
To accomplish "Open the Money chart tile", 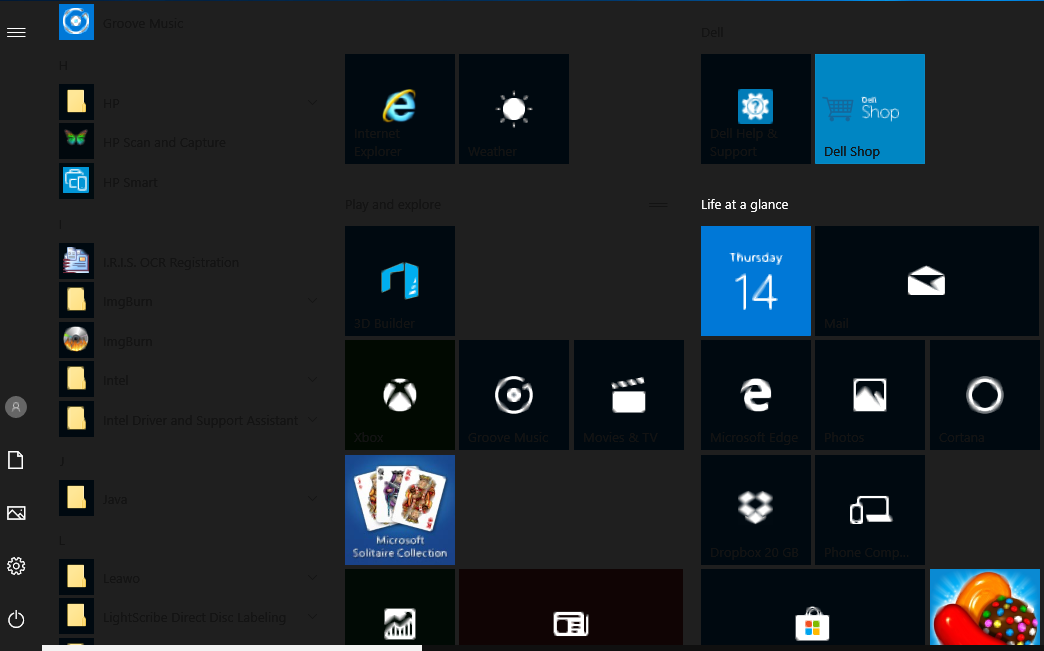I will click(399, 607).
